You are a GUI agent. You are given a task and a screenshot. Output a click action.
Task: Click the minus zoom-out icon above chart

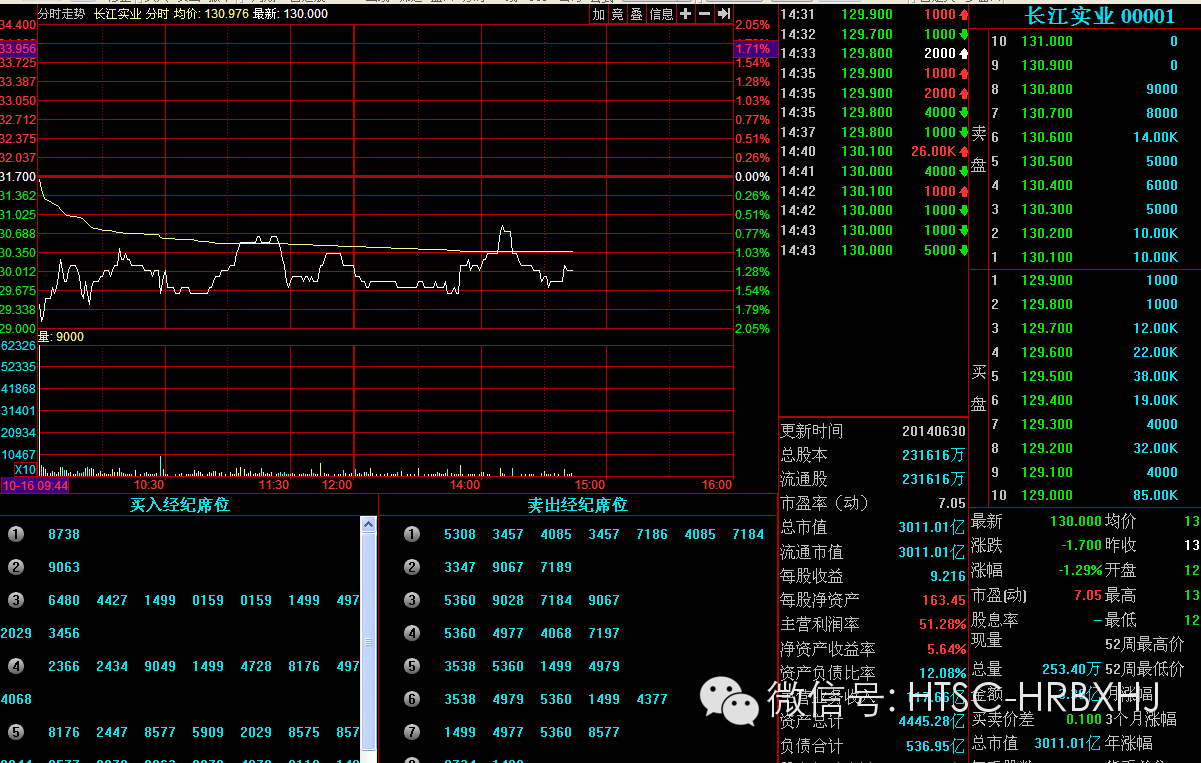704,14
